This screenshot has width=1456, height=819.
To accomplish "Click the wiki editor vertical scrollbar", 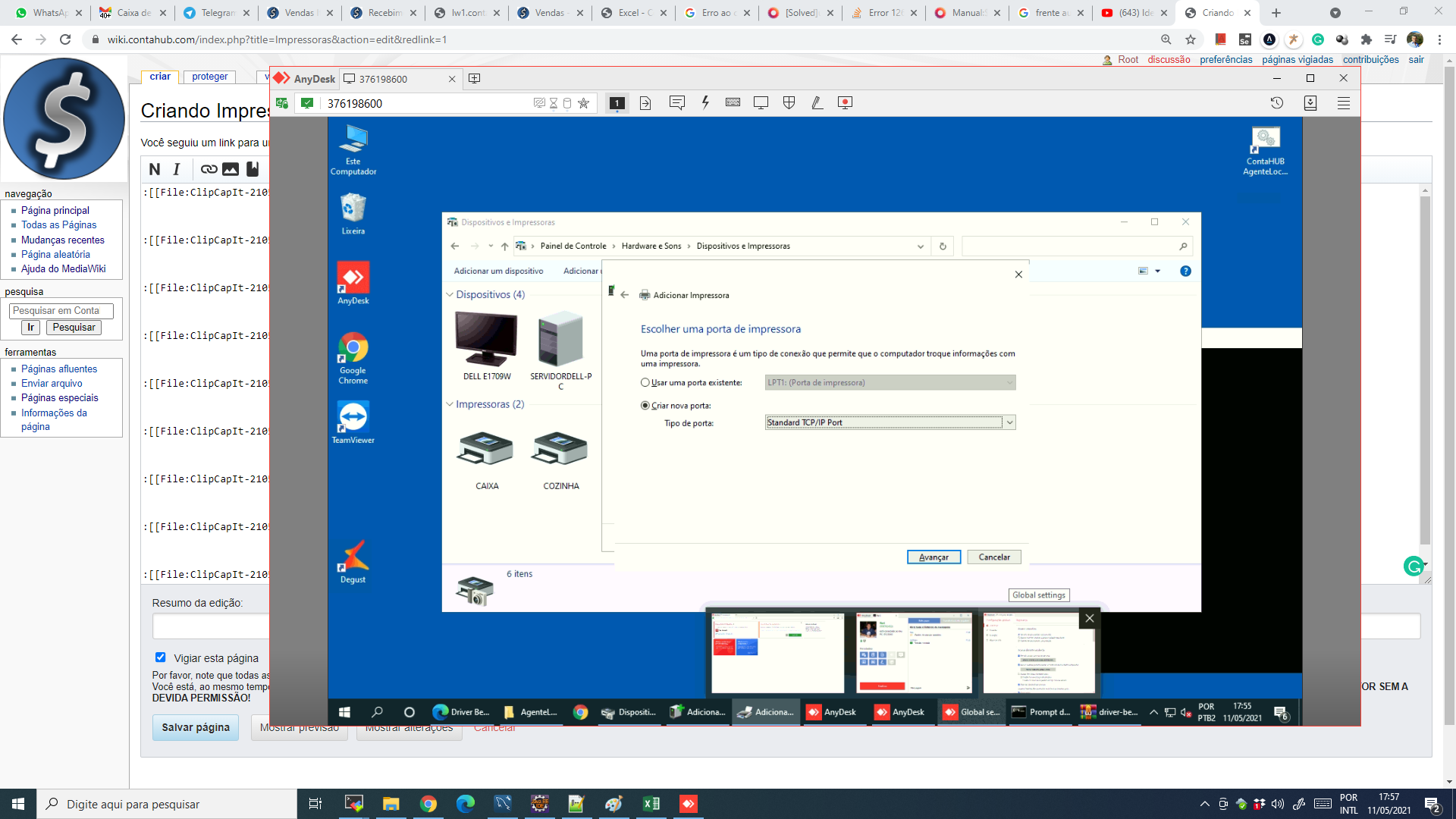I will point(1425,370).
